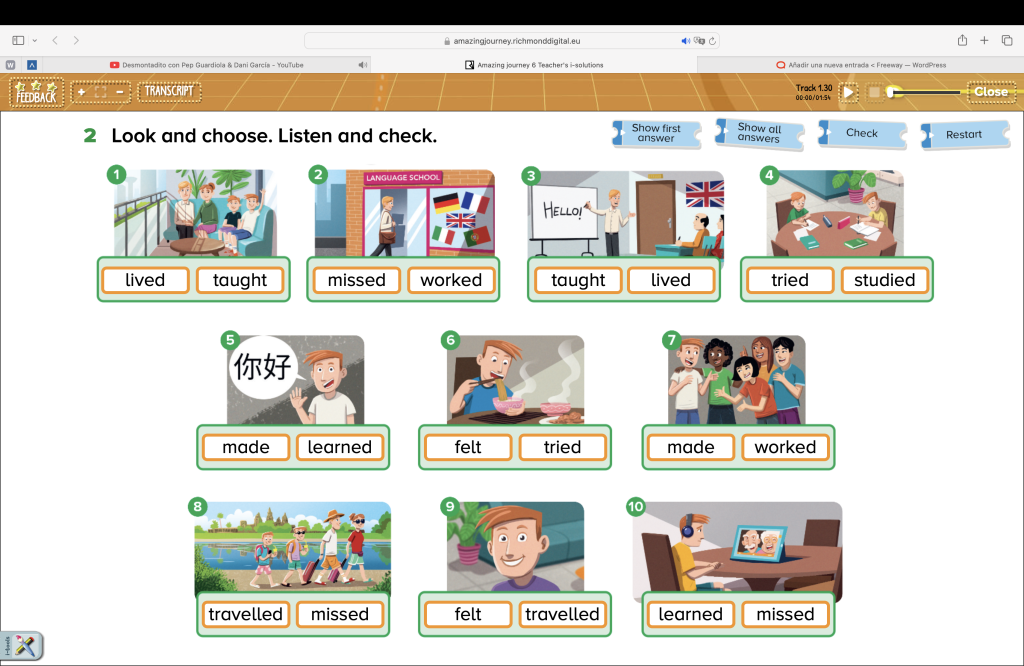
Task: Open the tools icon in bottom-left corner
Action: tap(24, 645)
